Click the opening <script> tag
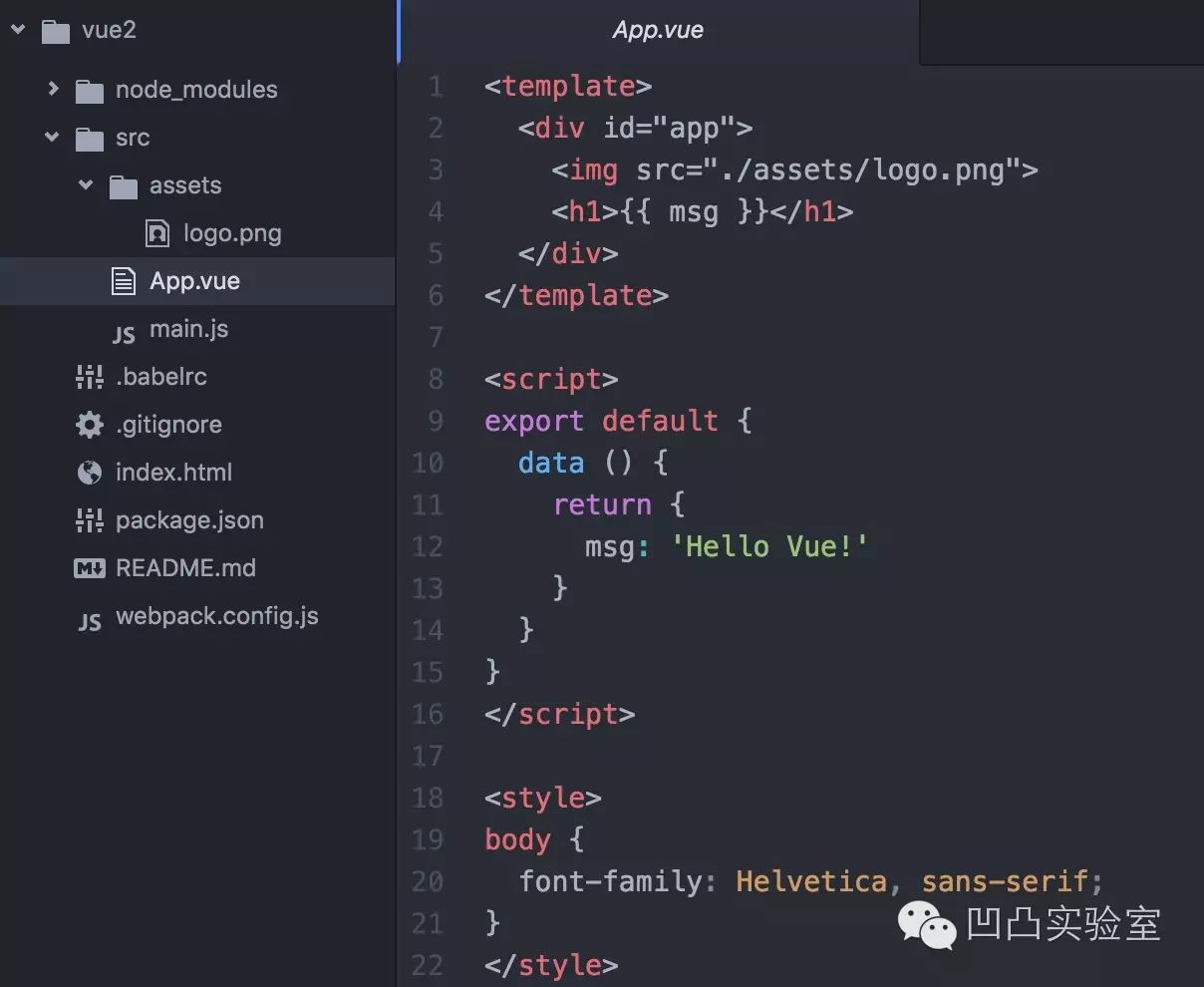 (551, 380)
